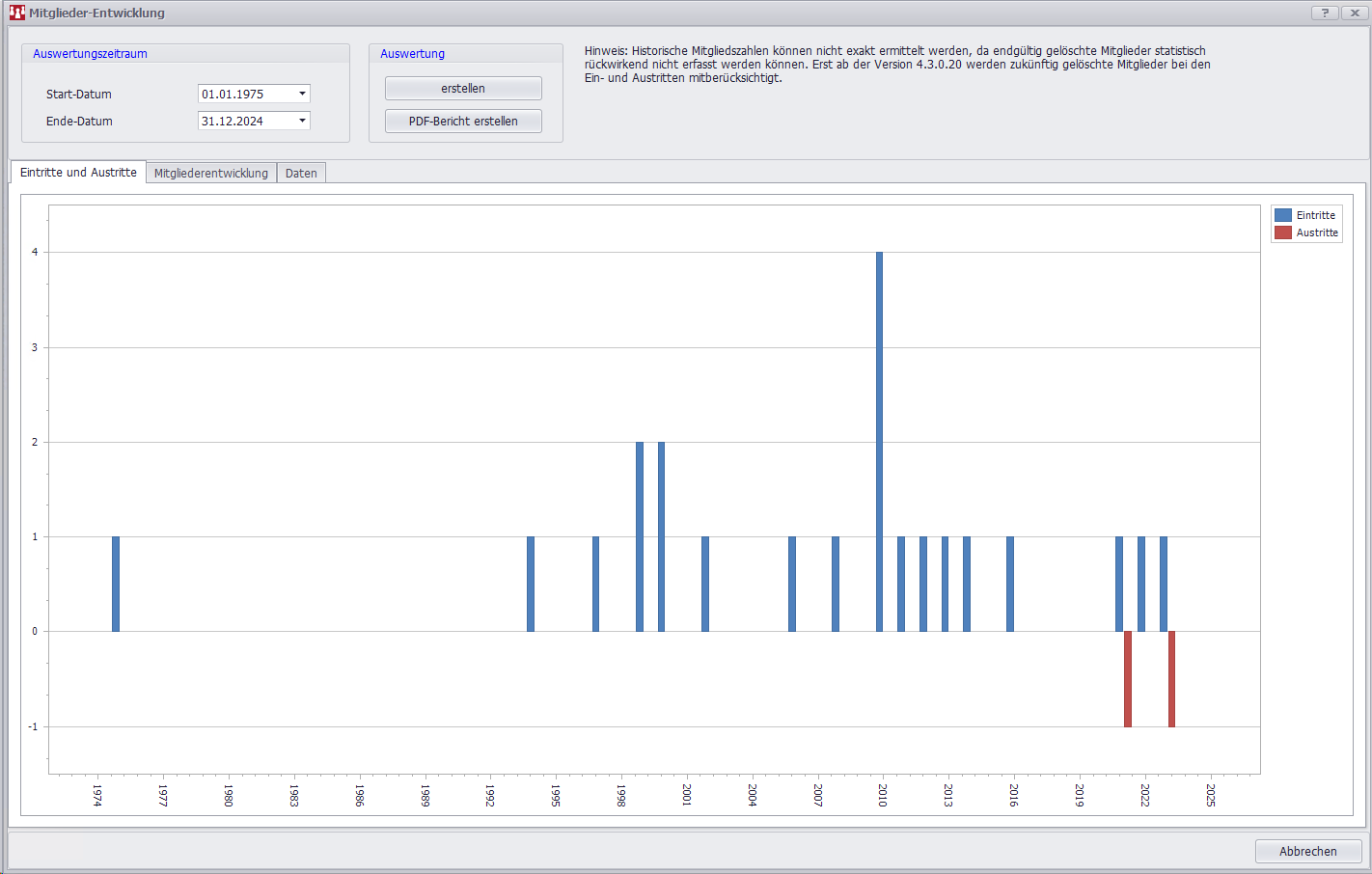Screen dimensions: 1372x874
Task: Switch to the Mitgliederentwicklung tab
Action: pos(210,173)
